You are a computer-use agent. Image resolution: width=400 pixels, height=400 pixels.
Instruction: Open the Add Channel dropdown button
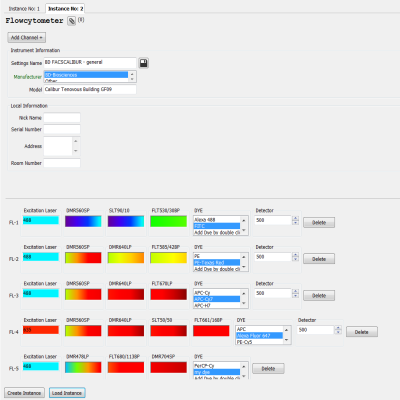[x=26, y=37]
